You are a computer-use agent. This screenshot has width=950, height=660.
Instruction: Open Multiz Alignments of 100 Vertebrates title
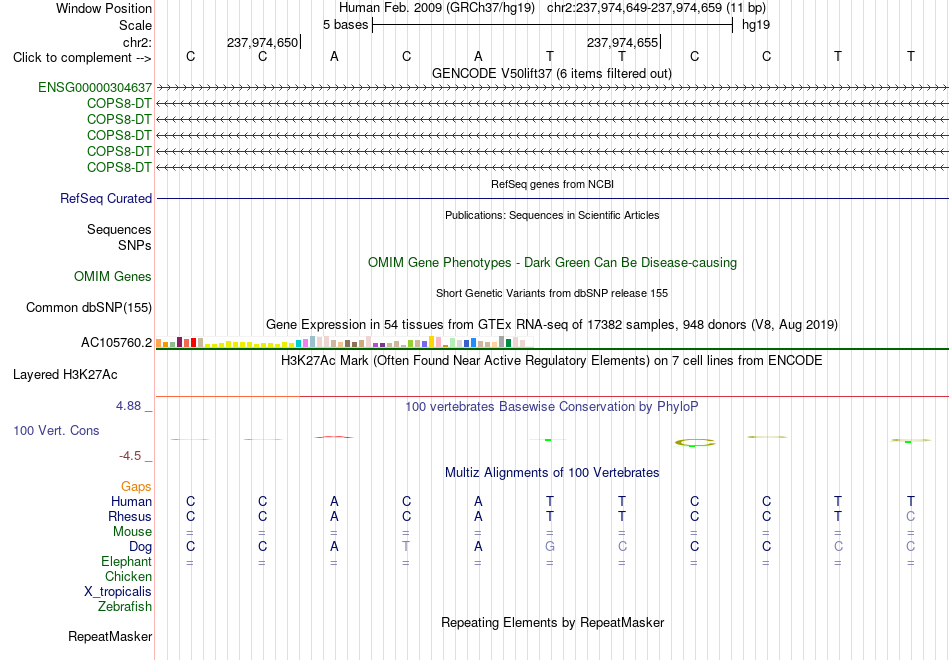pyautogui.click(x=552, y=473)
